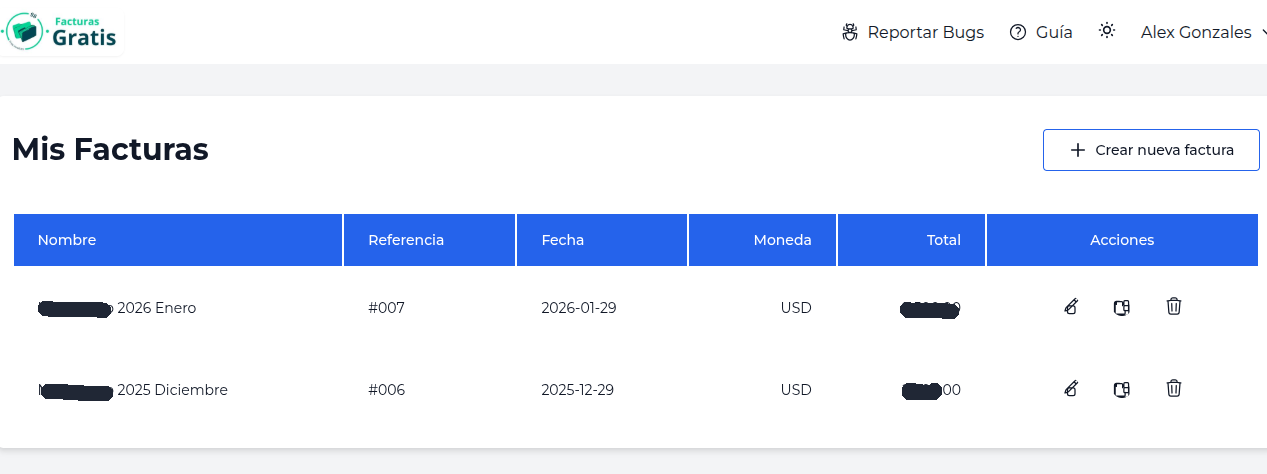The image size is (1267, 474).
Task: Duplicate the #007 invoice
Action: coord(1121,307)
